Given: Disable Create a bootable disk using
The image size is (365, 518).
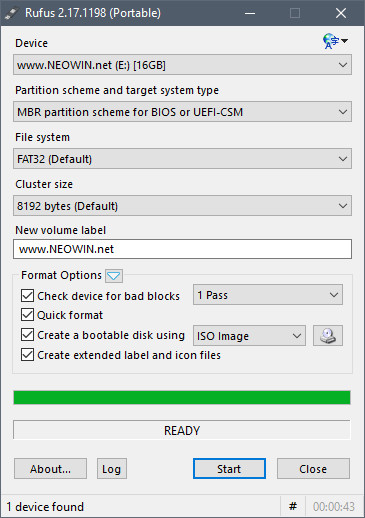Looking at the screenshot, I should (x=27, y=335).
